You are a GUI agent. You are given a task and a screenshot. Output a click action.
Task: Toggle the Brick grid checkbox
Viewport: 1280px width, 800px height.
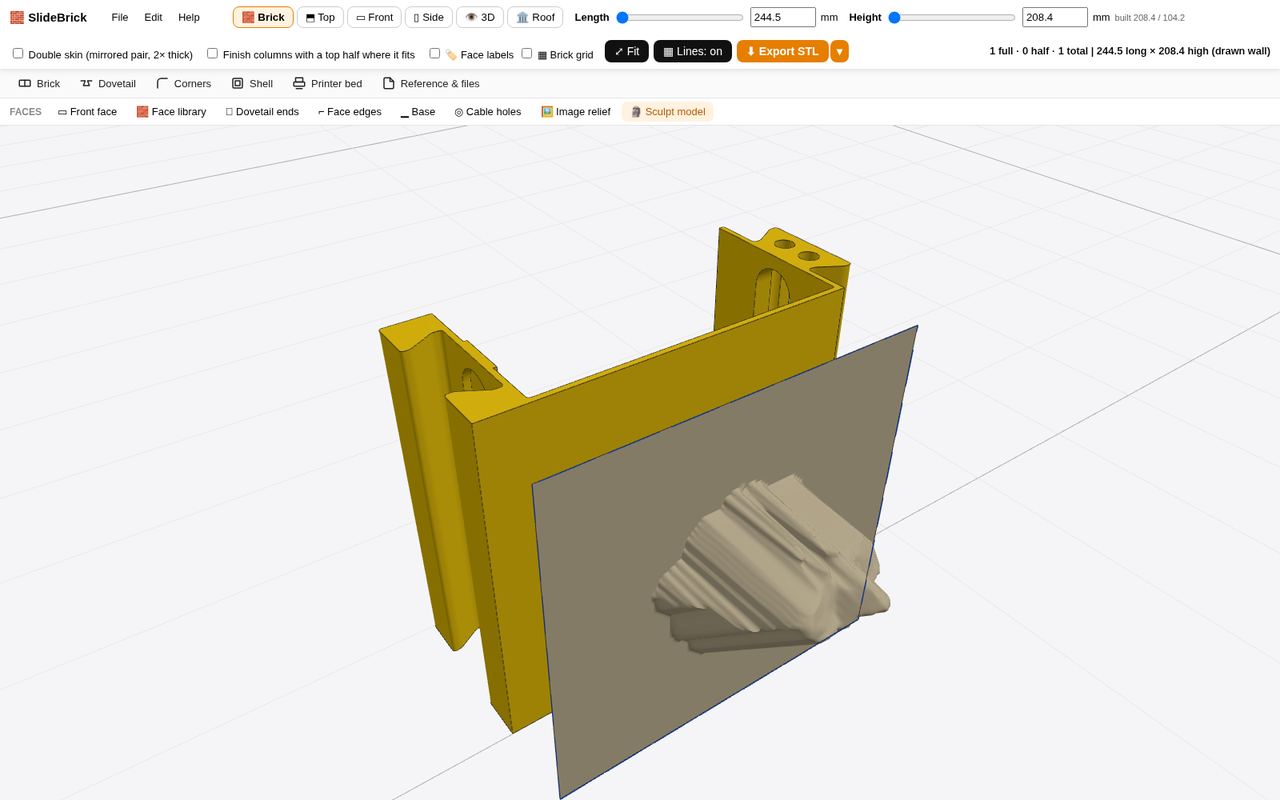point(527,53)
